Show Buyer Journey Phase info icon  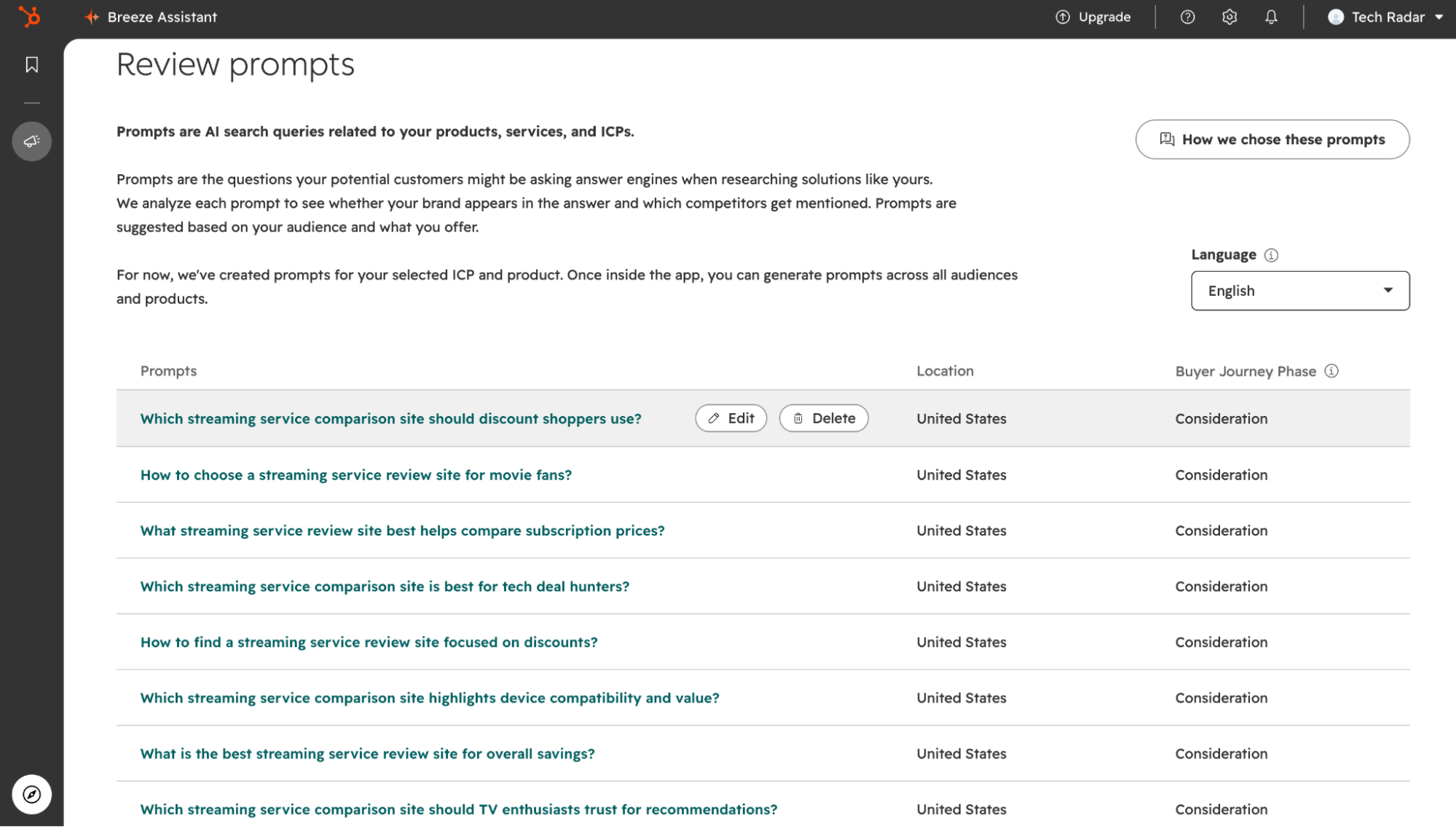(1331, 371)
